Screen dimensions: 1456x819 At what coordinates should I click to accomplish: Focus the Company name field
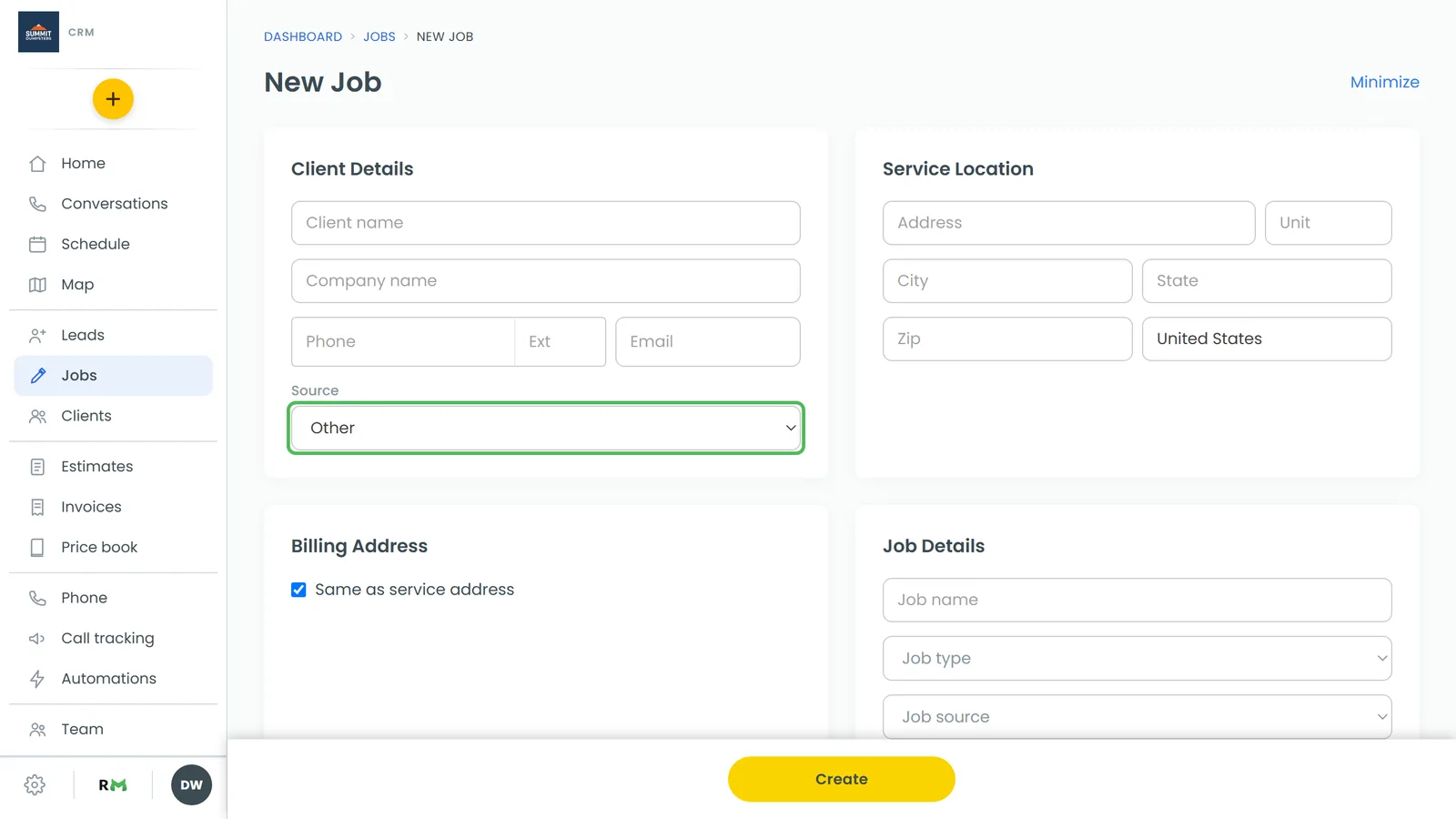tap(546, 281)
